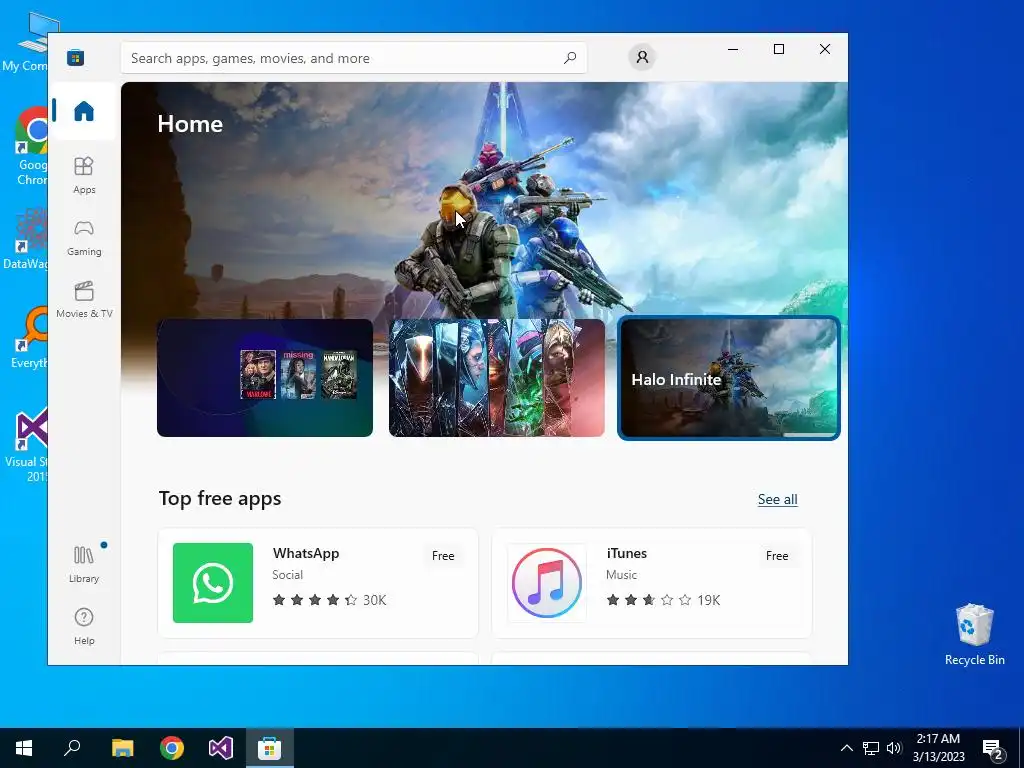This screenshot has width=1024, height=768.
Task: Click the Top free apps heading
Action: 220,498
